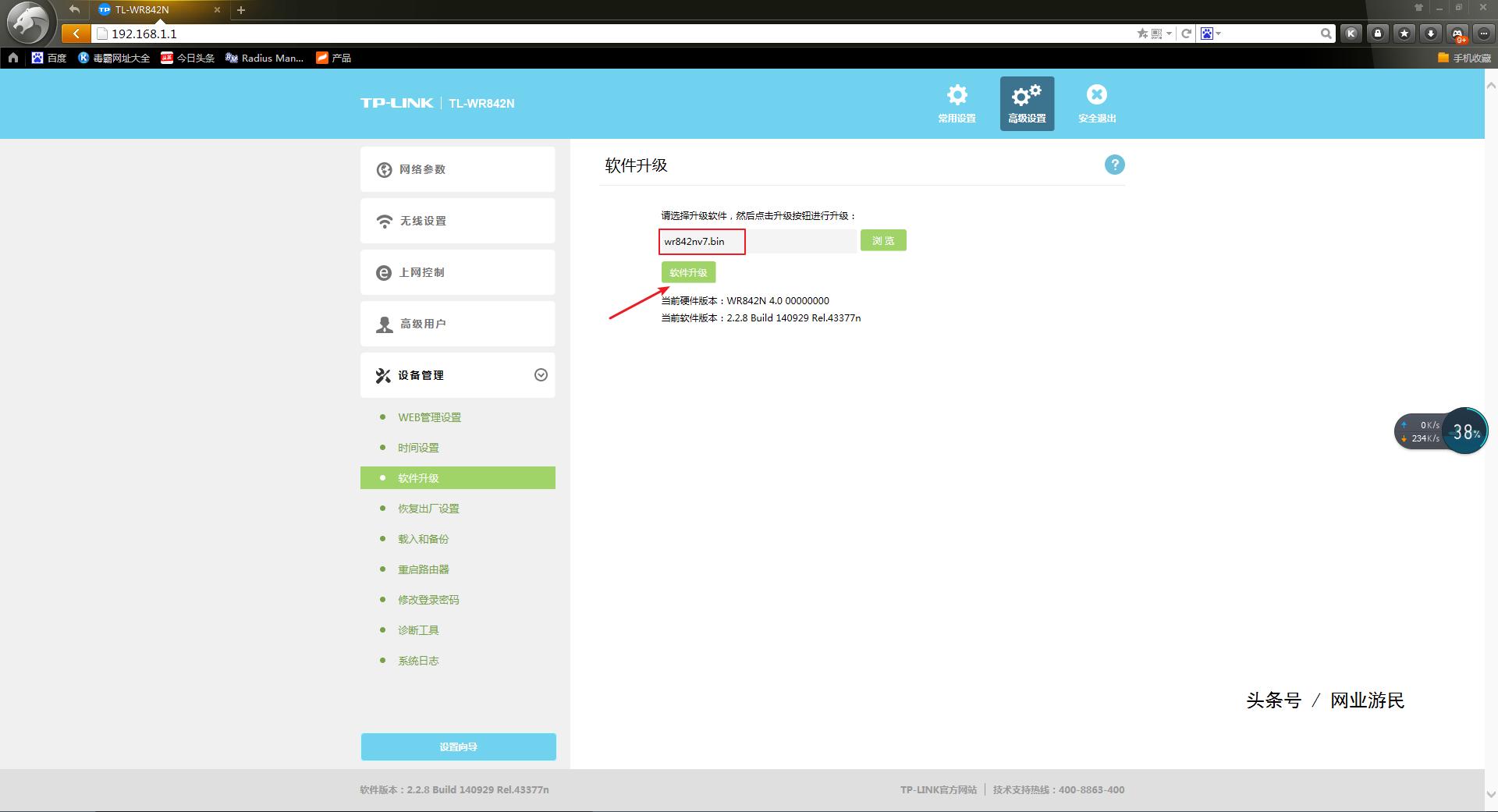Viewport: 1498px width, 812px height.
Task: Switch to 常用设置 in the header
Action: (957, 103)
